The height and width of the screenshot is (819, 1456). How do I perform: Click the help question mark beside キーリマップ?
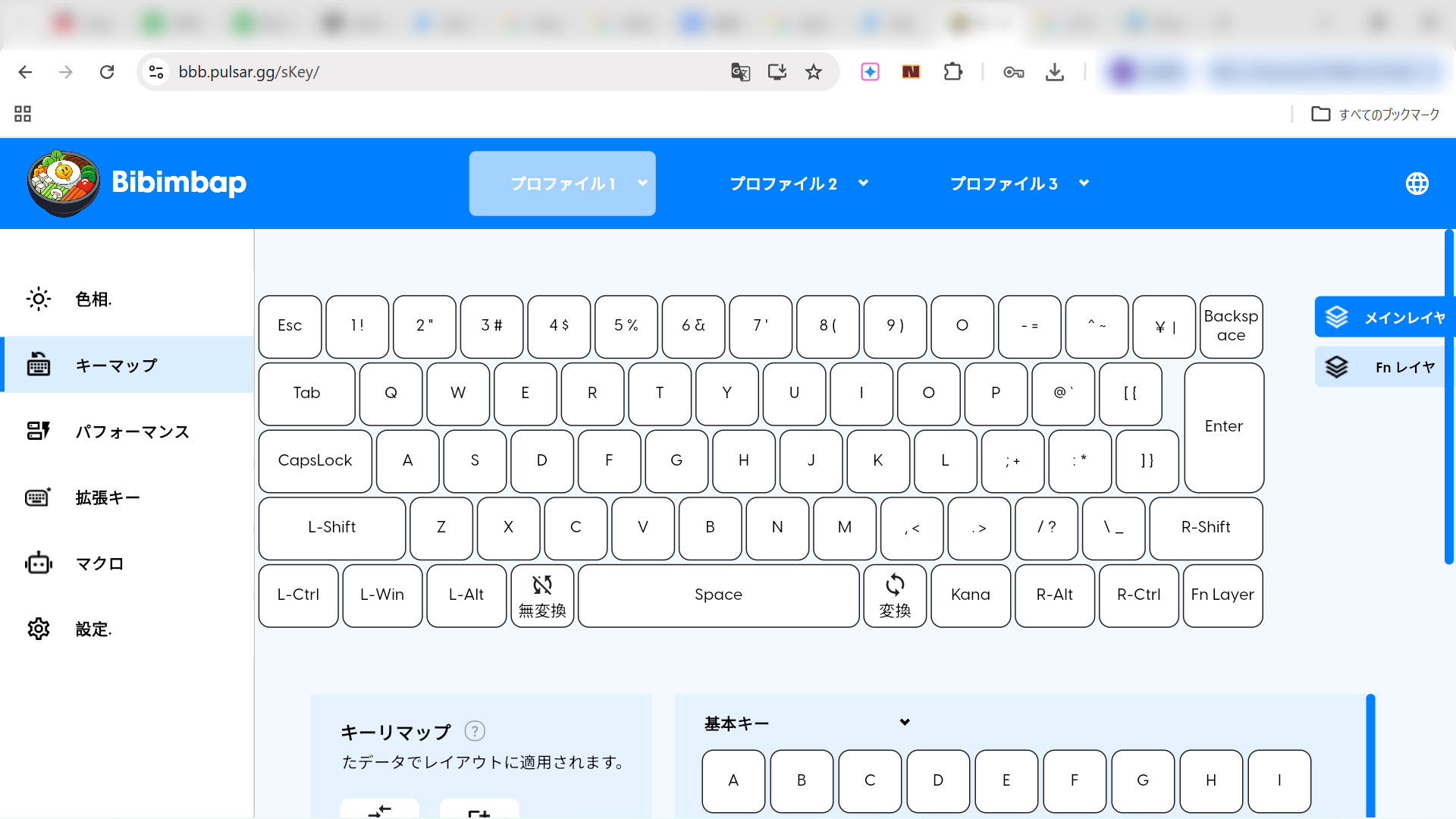tap(475, 731)
